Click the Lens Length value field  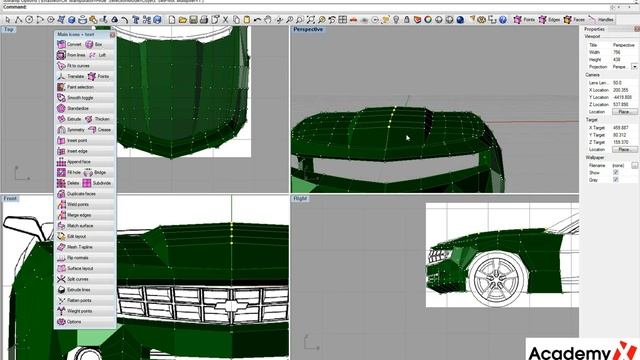[x=624, y=82]
